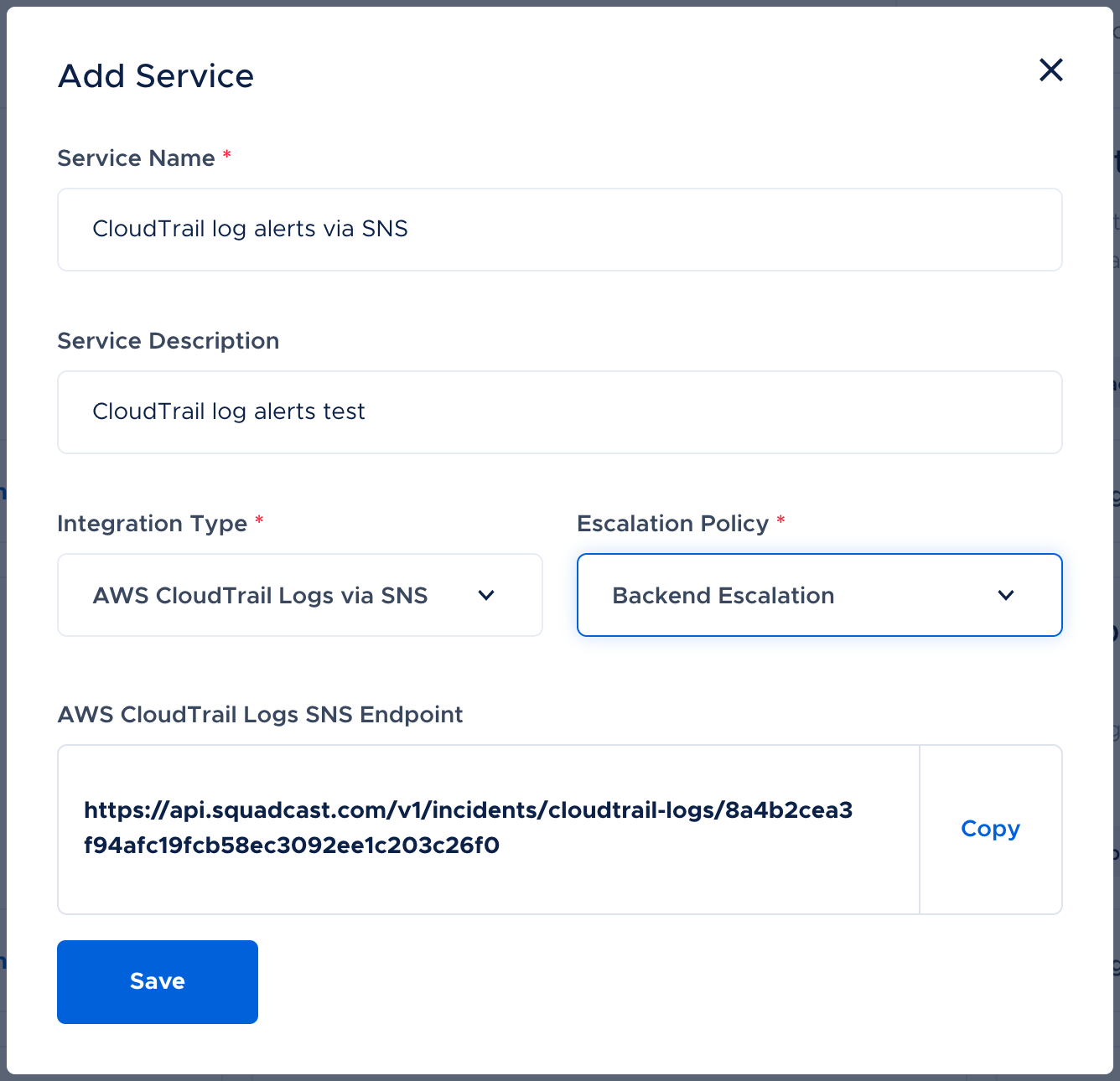Save the new service
1120x1081 pixels.
(x=158, y=982)
